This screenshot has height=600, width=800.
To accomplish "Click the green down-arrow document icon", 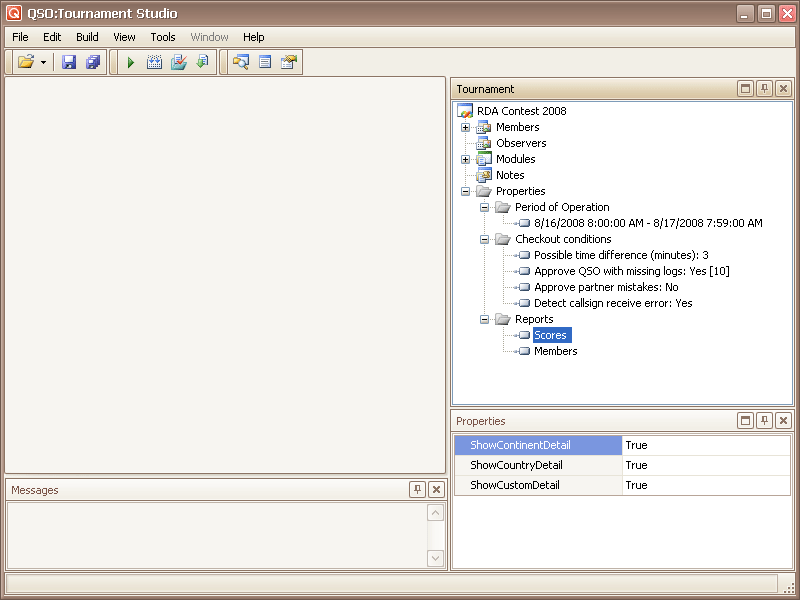I will 202,62.
